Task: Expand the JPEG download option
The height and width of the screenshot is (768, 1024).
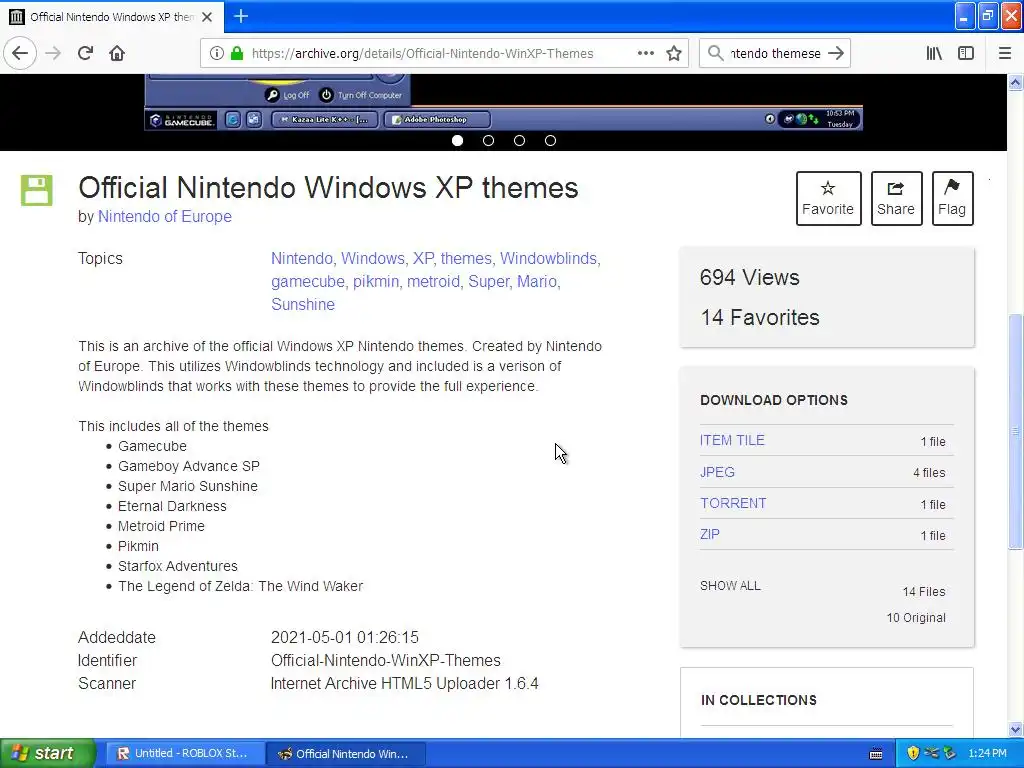Action: pyautogui.click(x=717, y=472)
